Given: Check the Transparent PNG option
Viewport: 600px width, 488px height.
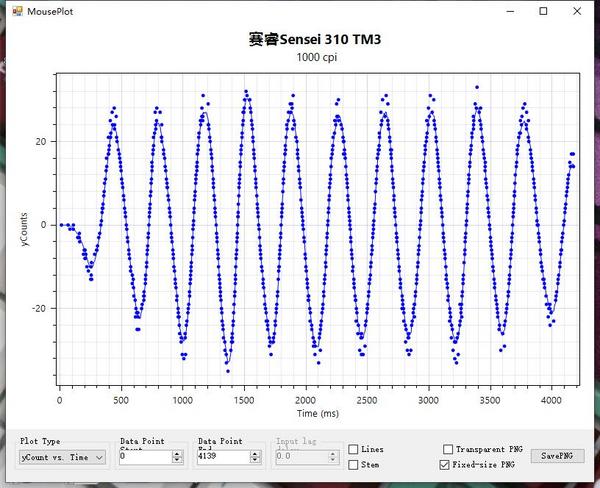Looking at the screenshot, I should (x=447, y=449).
